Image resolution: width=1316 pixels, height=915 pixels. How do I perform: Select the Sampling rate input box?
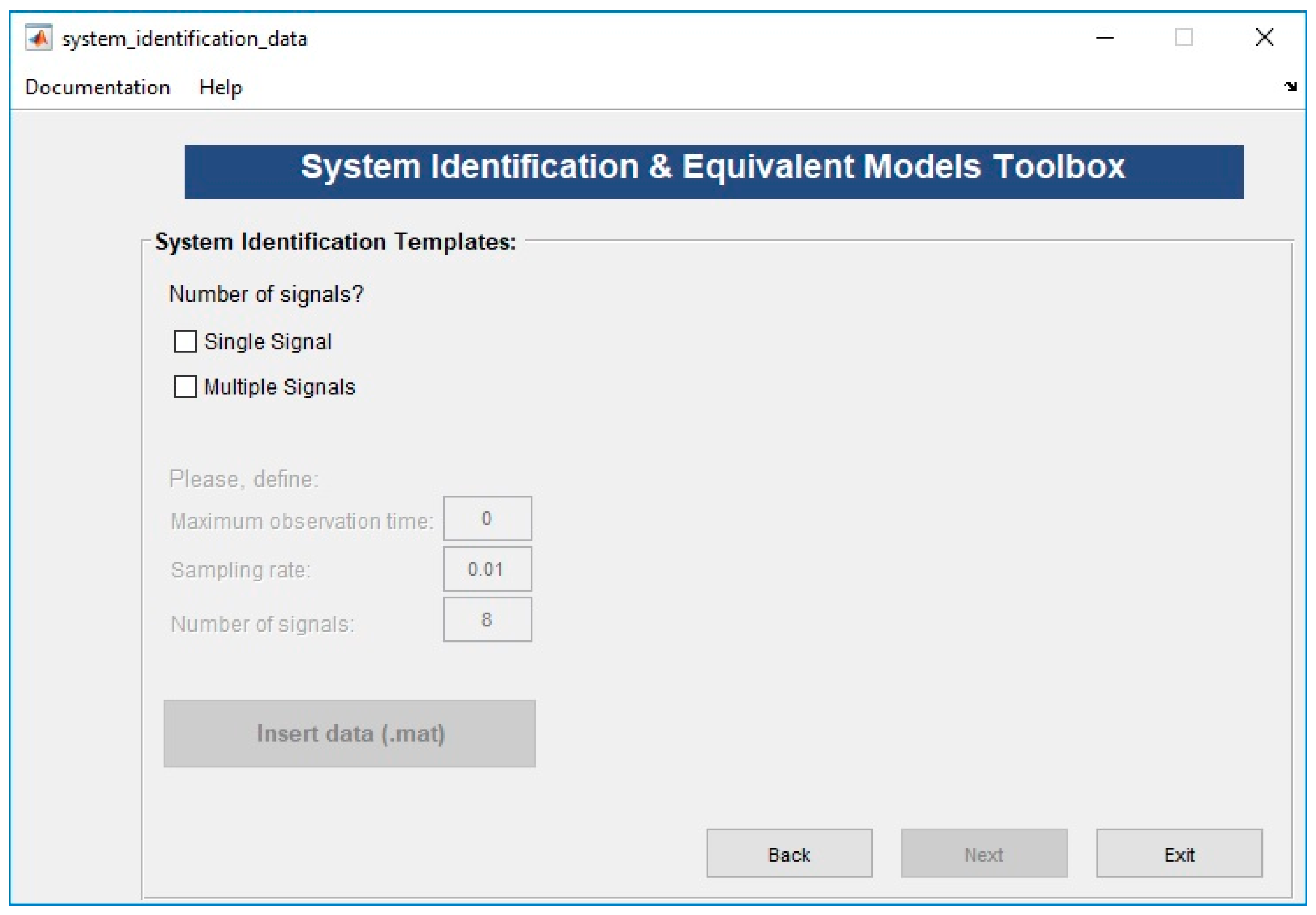point(487,569)
